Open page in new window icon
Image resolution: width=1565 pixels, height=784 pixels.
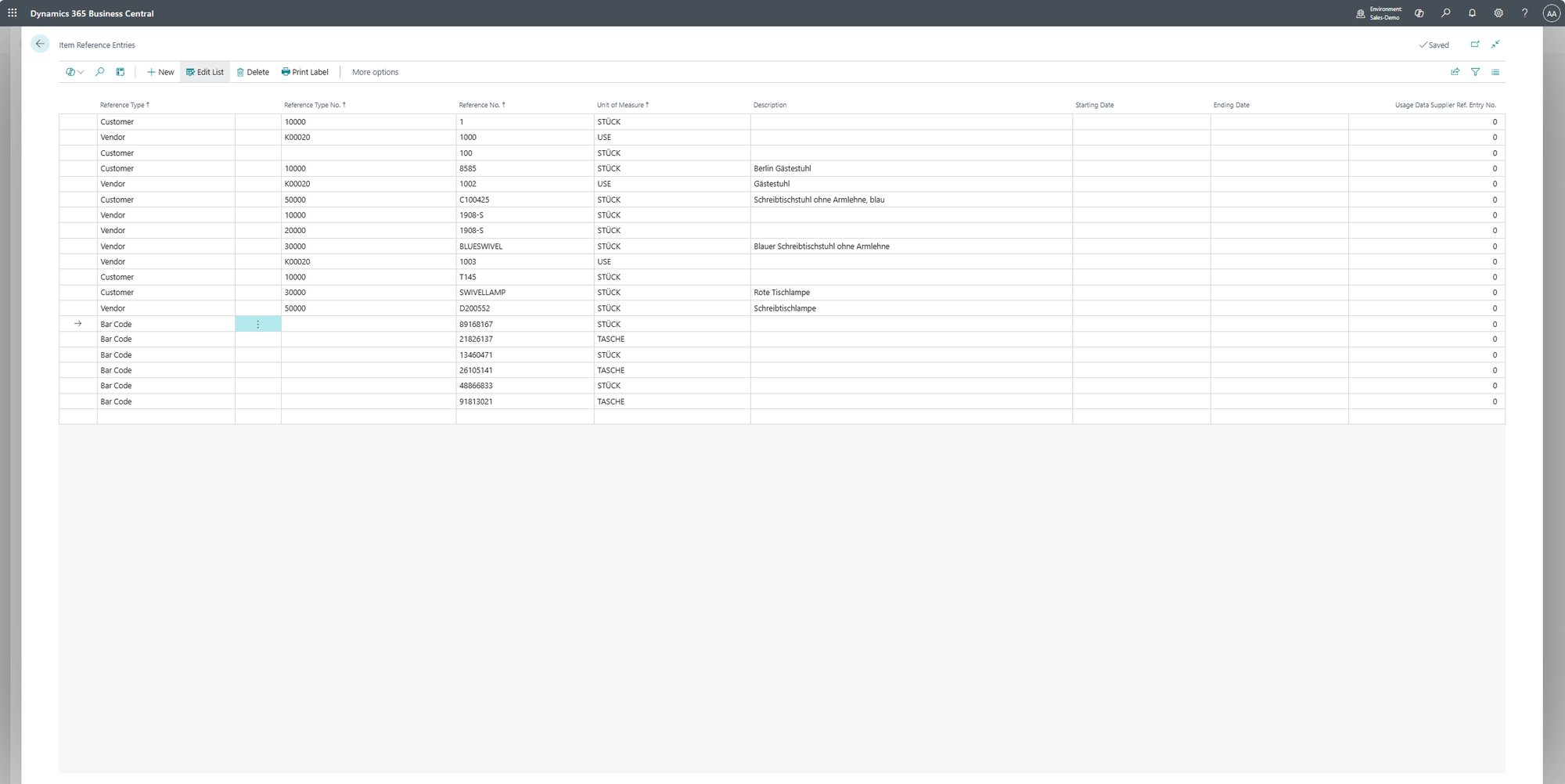point(1475,45)
